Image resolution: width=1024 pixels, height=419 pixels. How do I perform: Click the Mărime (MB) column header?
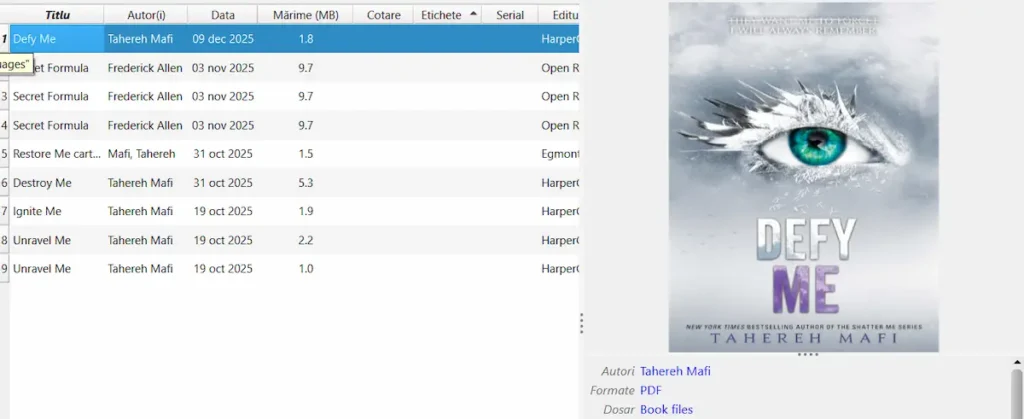[305, 15]
